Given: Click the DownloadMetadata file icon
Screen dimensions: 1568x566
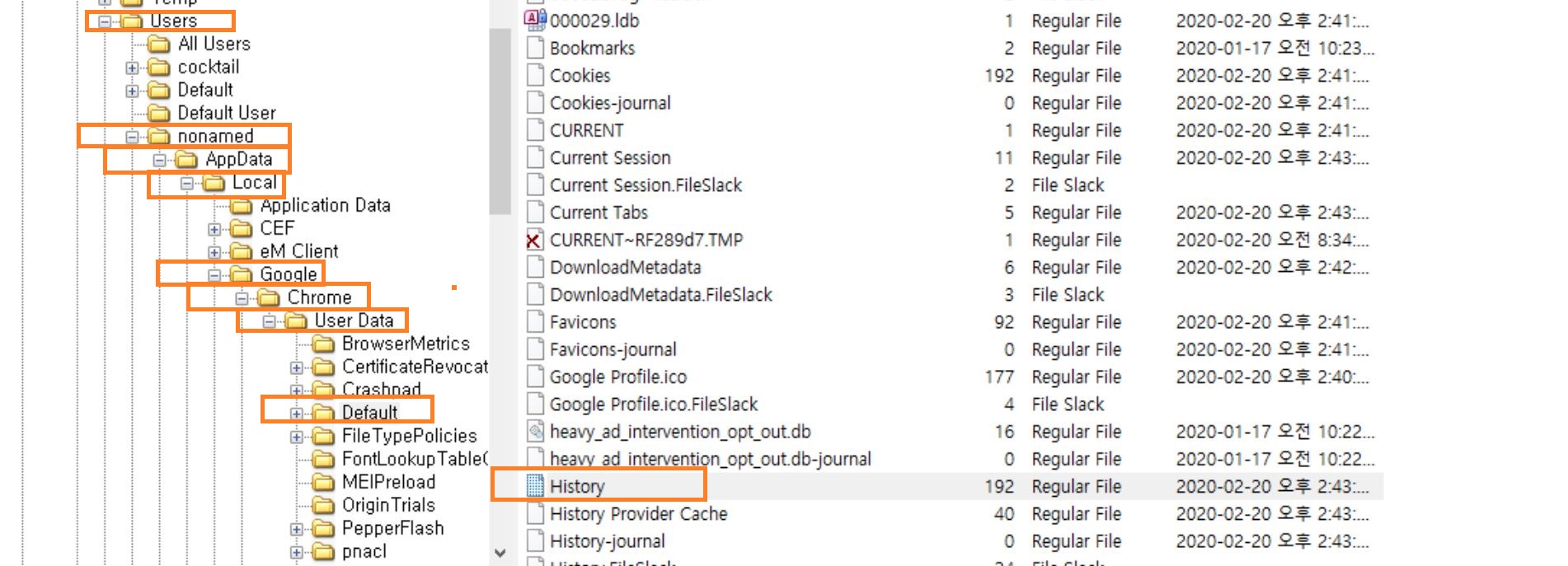Looking at the screenshot, I should pos(535,267).
